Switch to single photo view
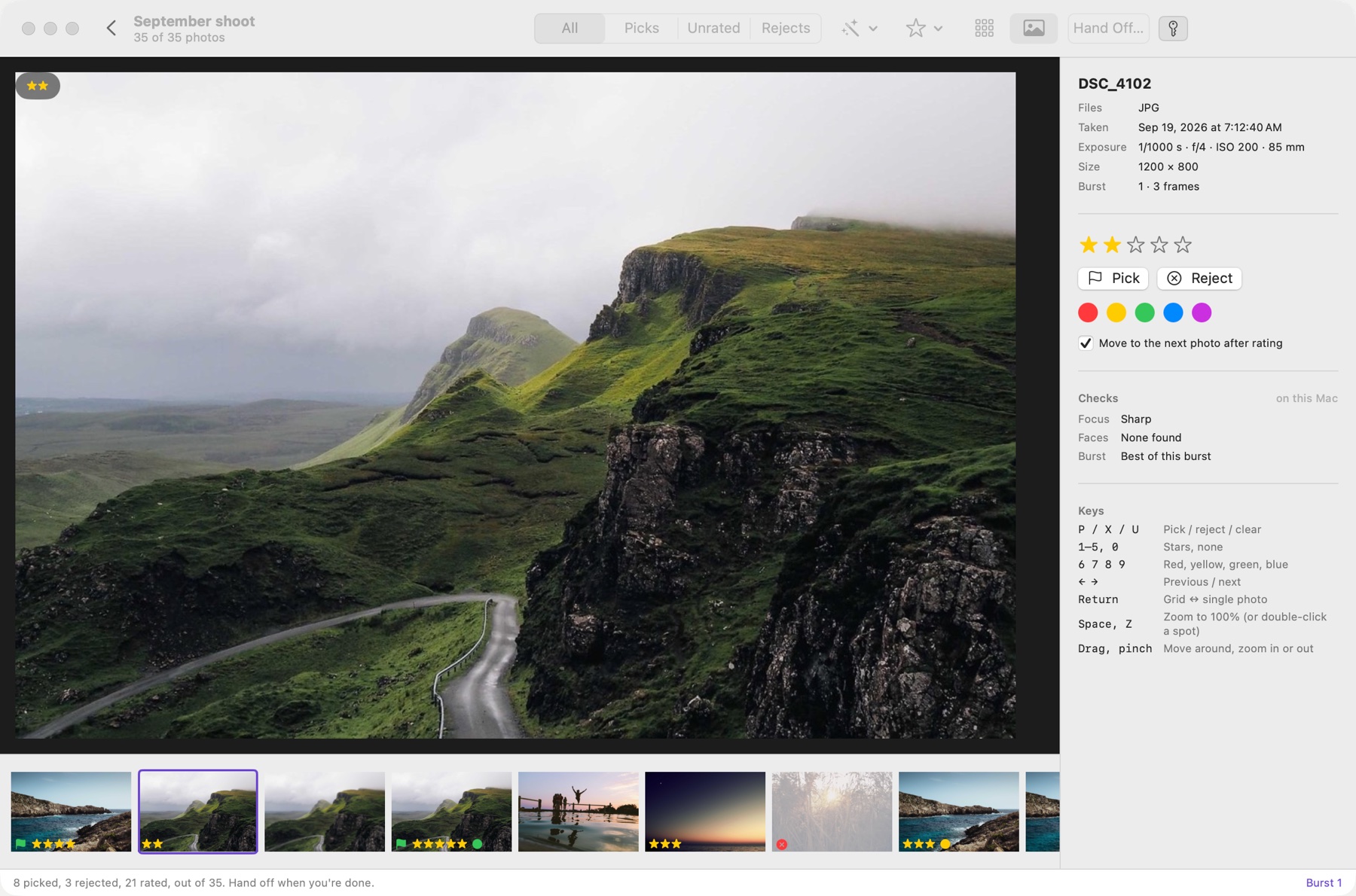 coord(1034,29)
